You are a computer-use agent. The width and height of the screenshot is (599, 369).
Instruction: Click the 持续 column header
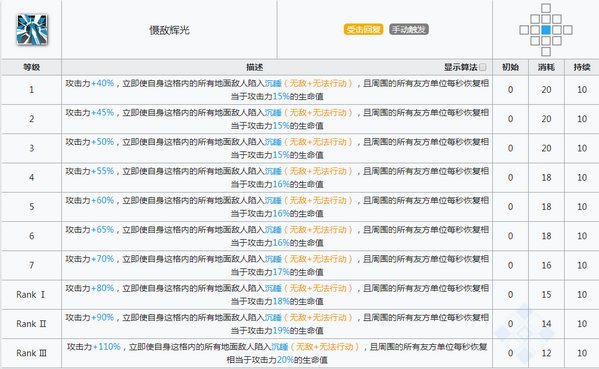(582, 67)
